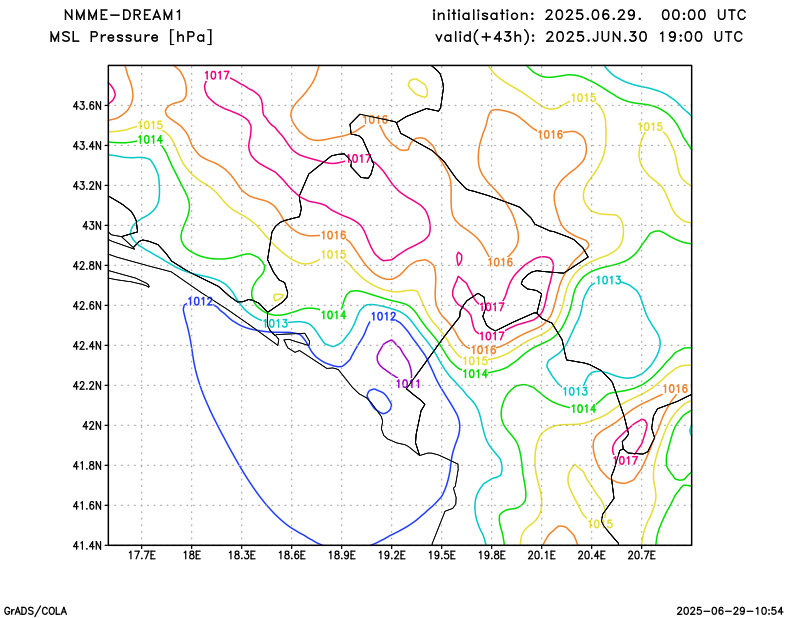Click the 18.9E longitude label
The width and height of the screenshot is (800, 618).
(x=342, y=555)
